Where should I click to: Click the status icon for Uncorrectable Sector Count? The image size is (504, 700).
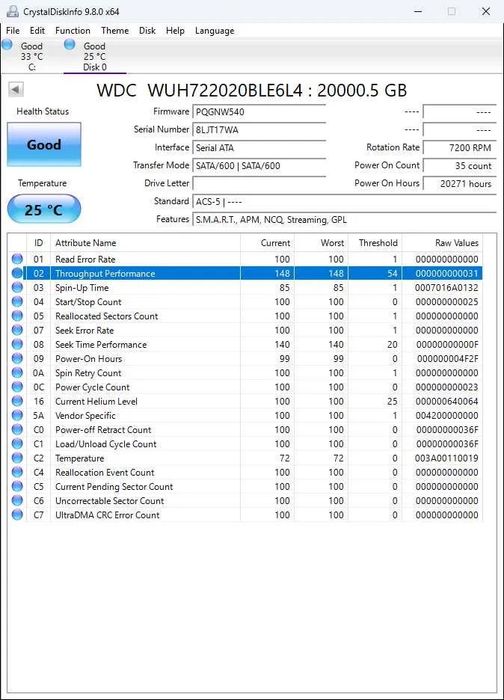(x=17, y=501)
